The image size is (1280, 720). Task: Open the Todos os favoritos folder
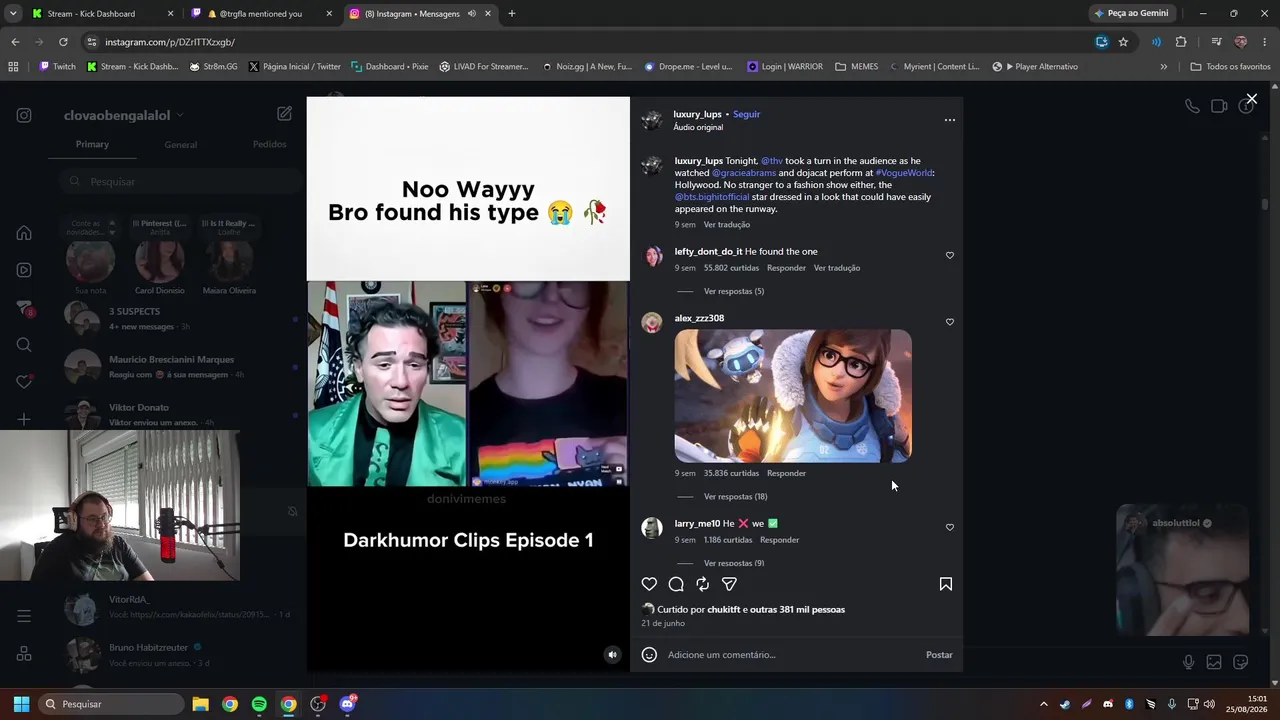[1230, 67]
